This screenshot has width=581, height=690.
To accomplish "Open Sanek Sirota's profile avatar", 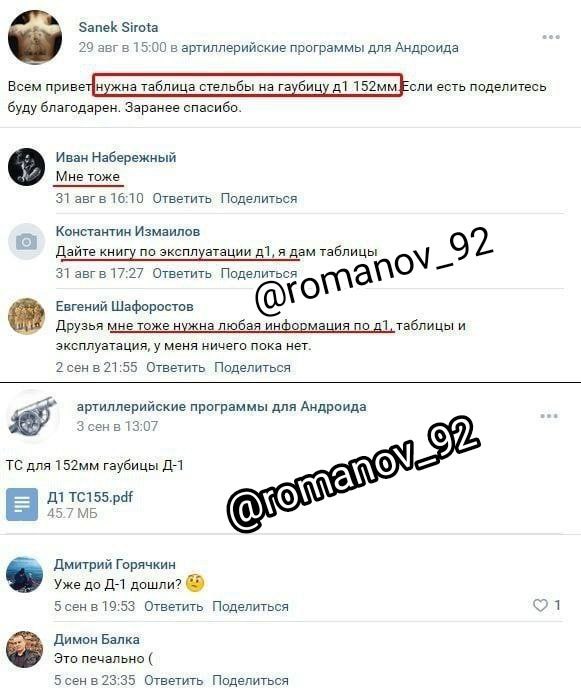I will (x=35, y=37).
